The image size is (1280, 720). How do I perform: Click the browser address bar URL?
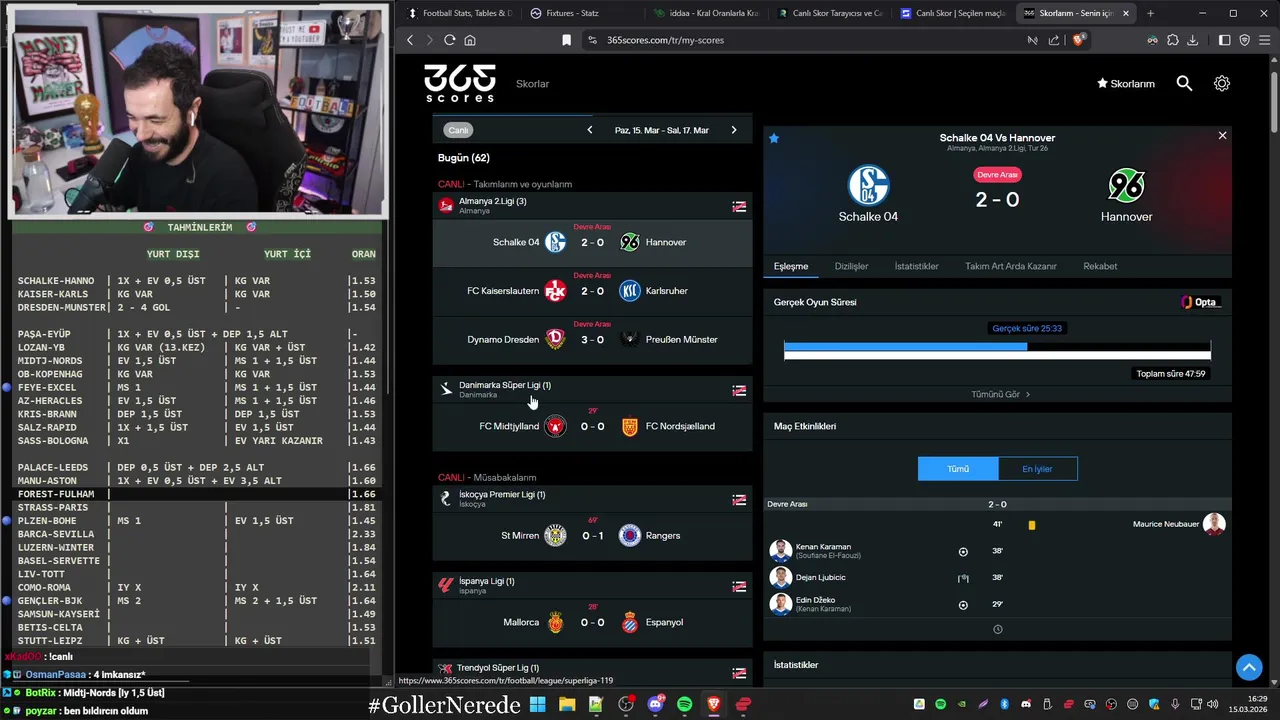(x=665, y=40)
